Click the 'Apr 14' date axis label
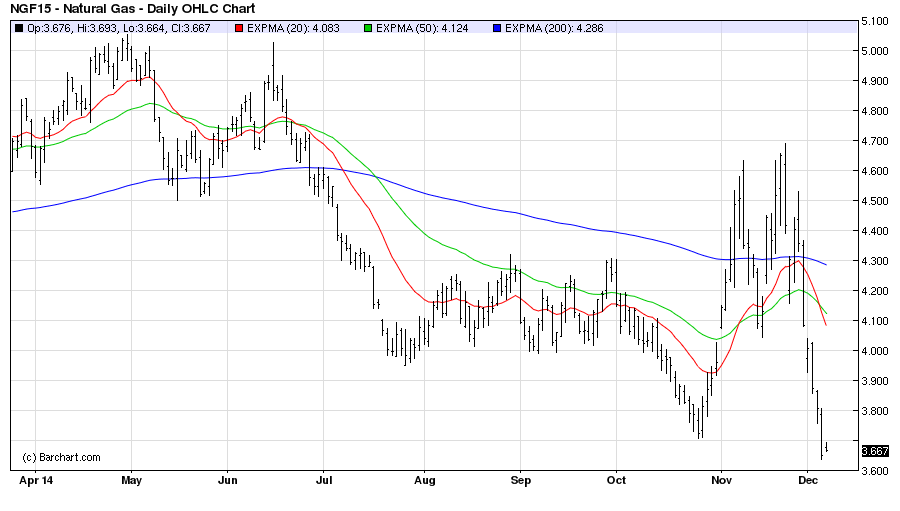Screen dimensions: 900x511 (x=36, y=480)
